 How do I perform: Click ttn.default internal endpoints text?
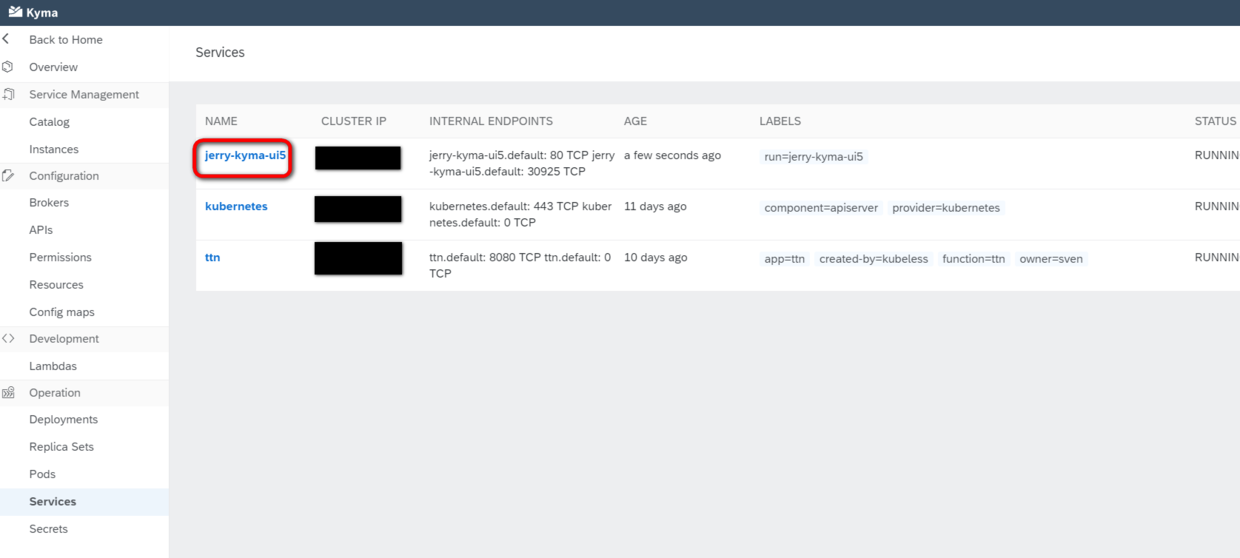[x=520, y=266]
